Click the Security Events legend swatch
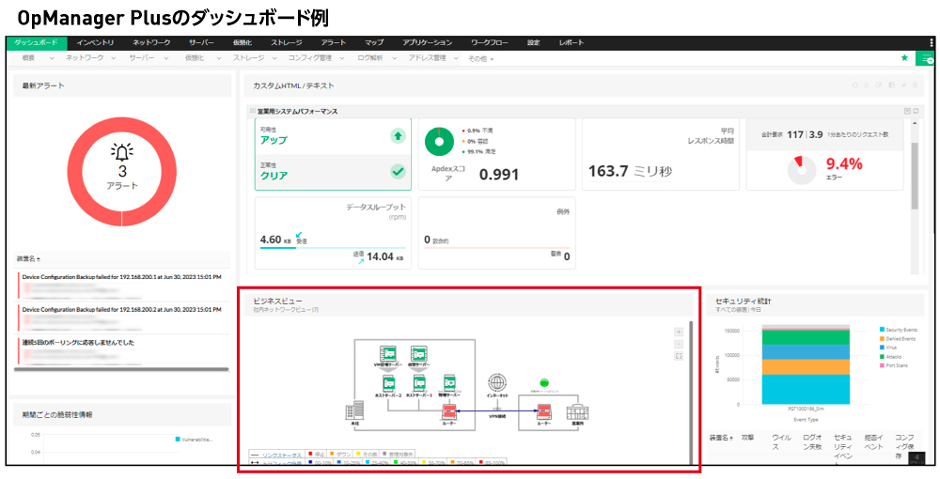940x479 pixels. [x=882, y=330]
